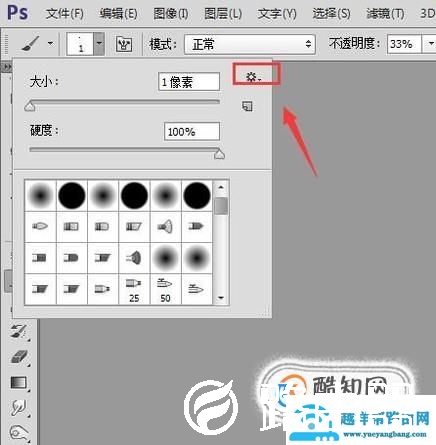Image resolution: width=436 pixels, height=445 pixels.
Task: Click the brush list scrollbar down arrow
Action: (x=221, y=298)
